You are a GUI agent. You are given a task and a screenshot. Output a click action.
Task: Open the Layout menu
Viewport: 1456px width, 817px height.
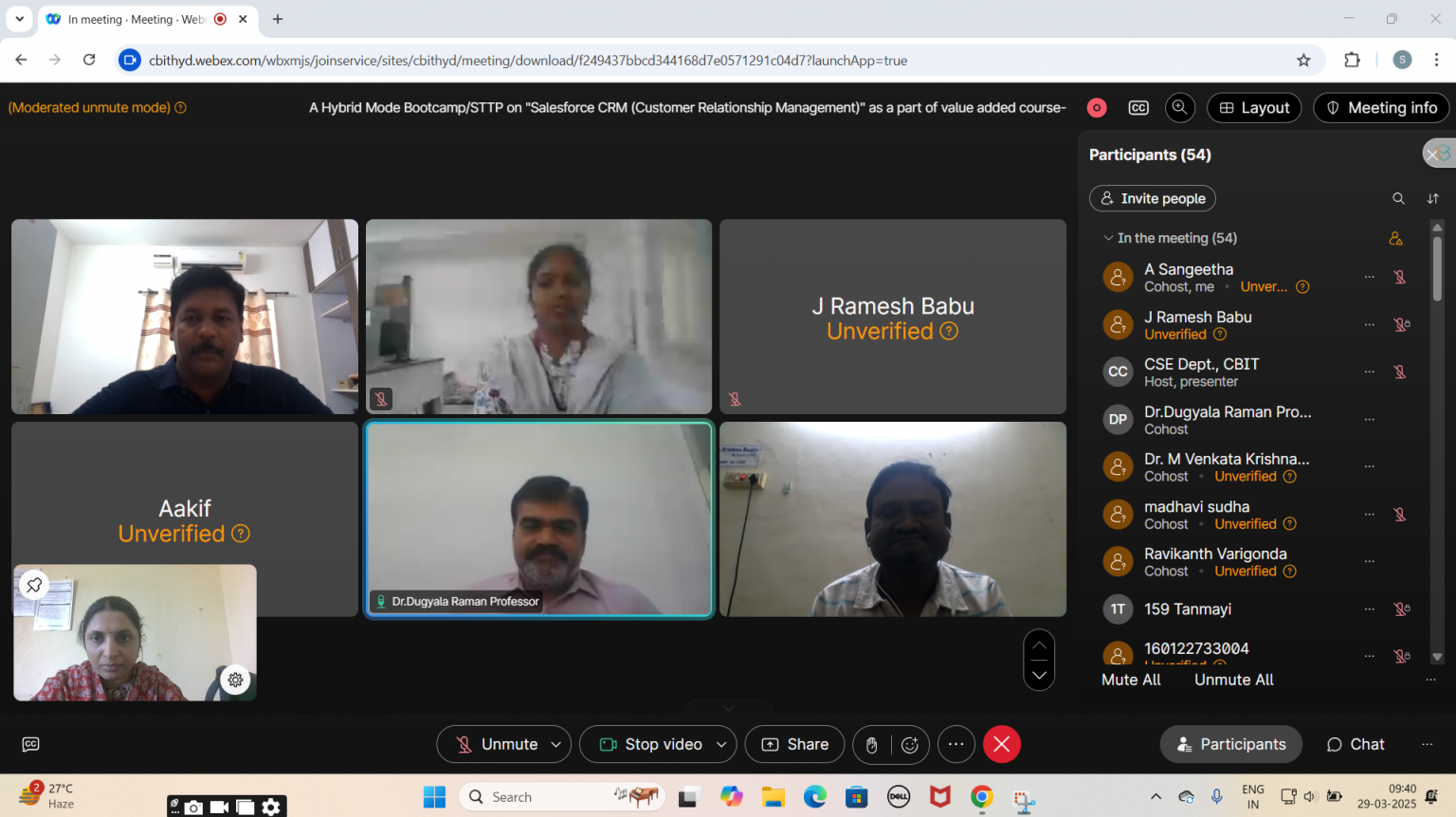(1254, 108)
